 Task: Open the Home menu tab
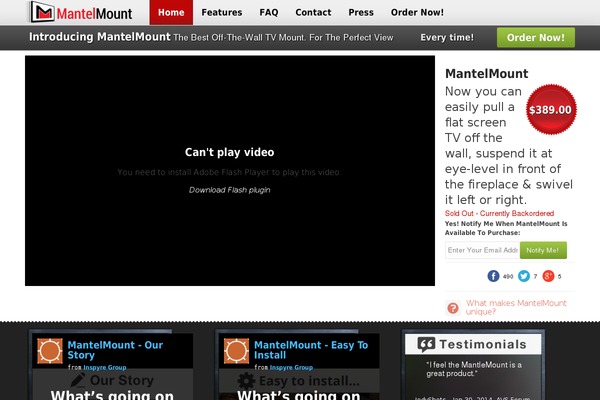[x=171, y=12]
